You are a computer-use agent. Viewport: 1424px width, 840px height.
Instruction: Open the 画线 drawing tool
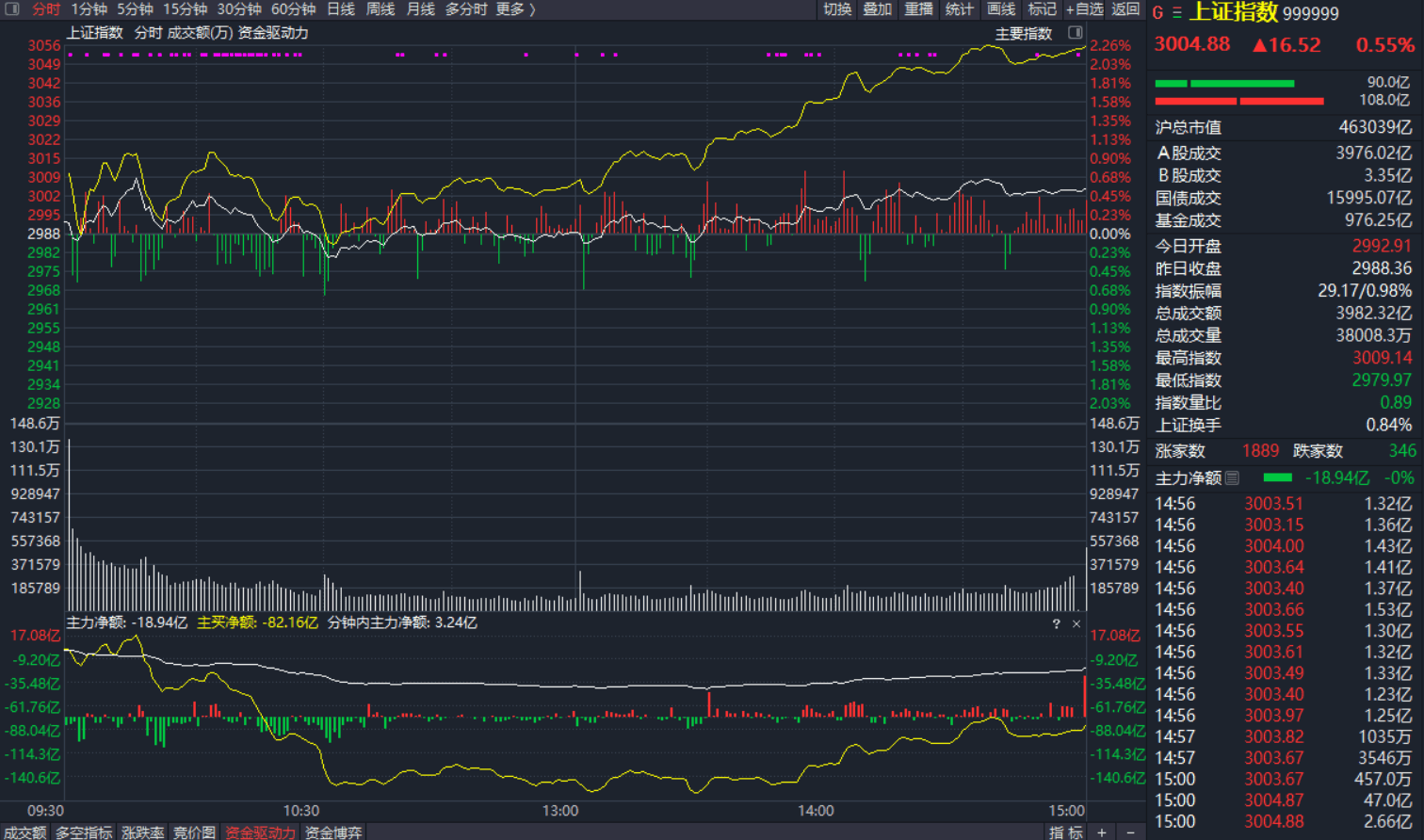(1001, 9)
